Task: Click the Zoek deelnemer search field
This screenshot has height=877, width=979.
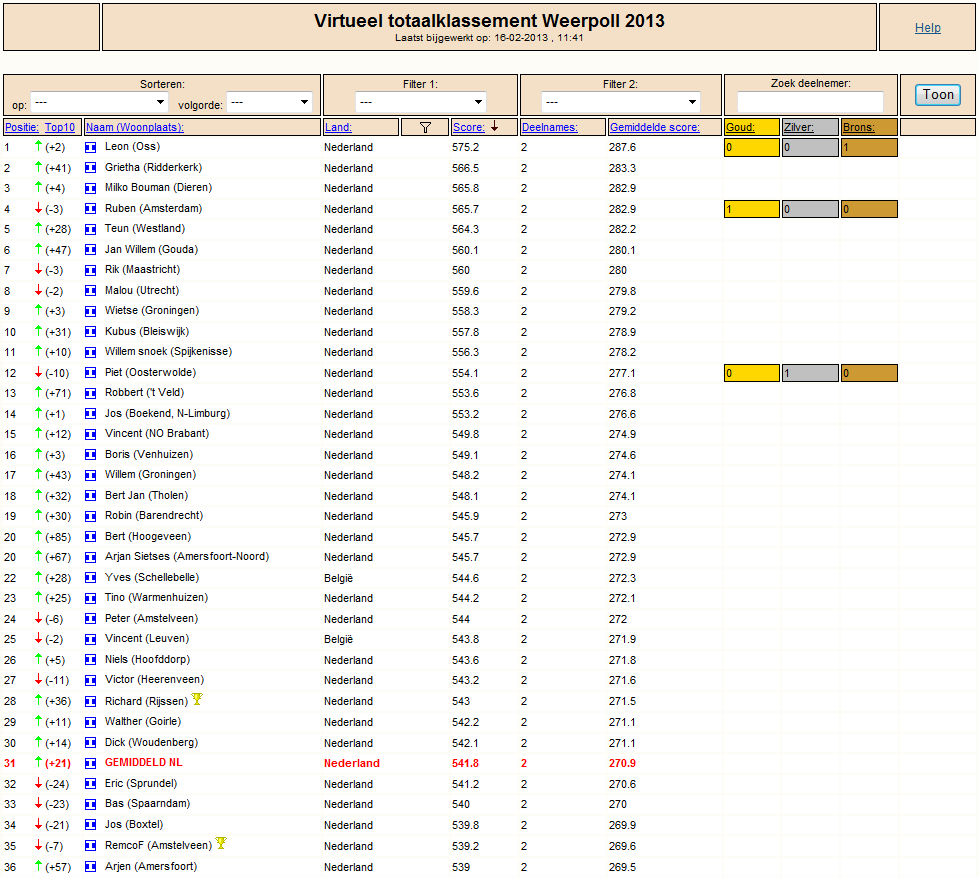Action: click(x=810, y=102)
